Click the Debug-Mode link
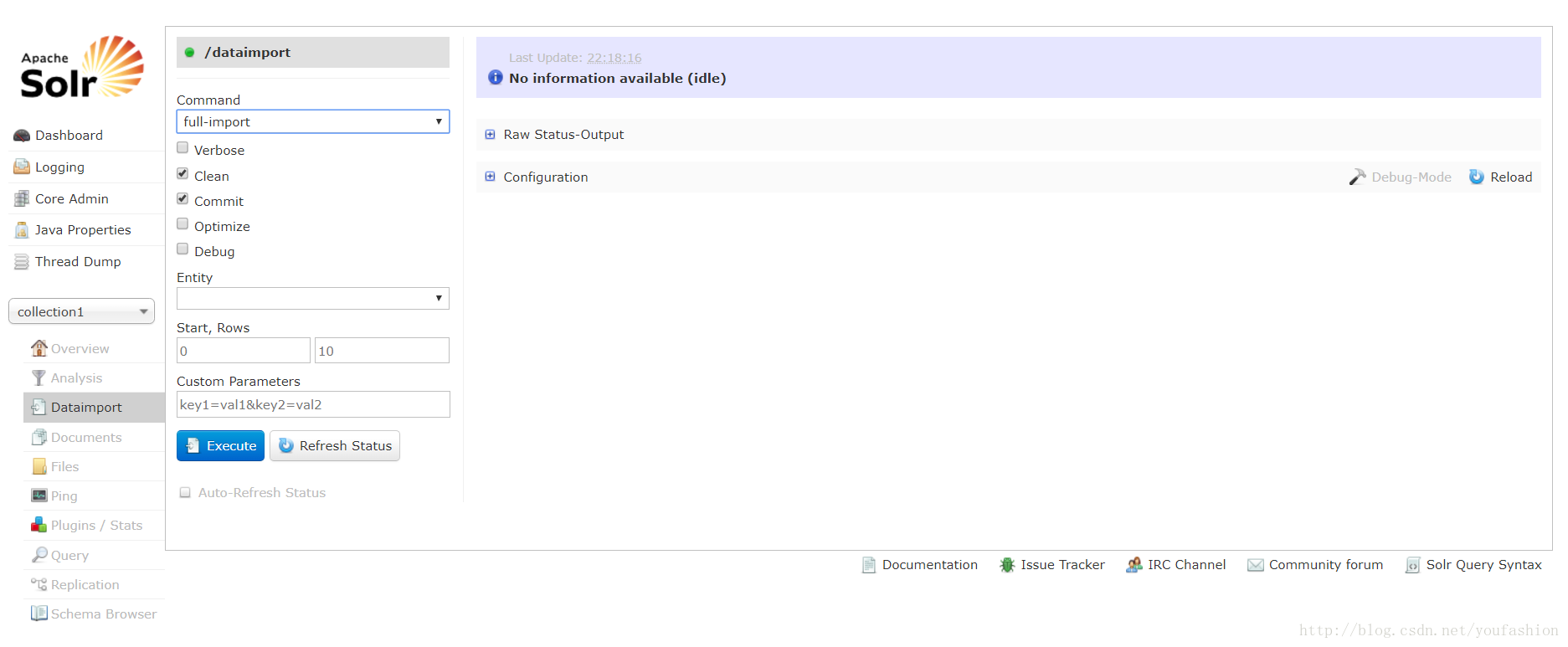Screen dimensions: 1568x647 [1411, 177]
